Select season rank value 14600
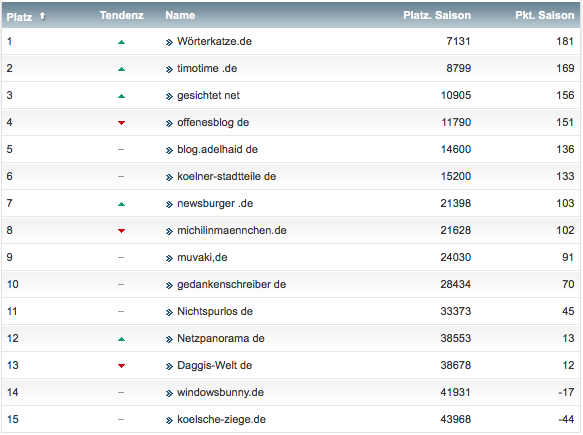Viewport: 583px width, 435px height. (x=456, y=149)
